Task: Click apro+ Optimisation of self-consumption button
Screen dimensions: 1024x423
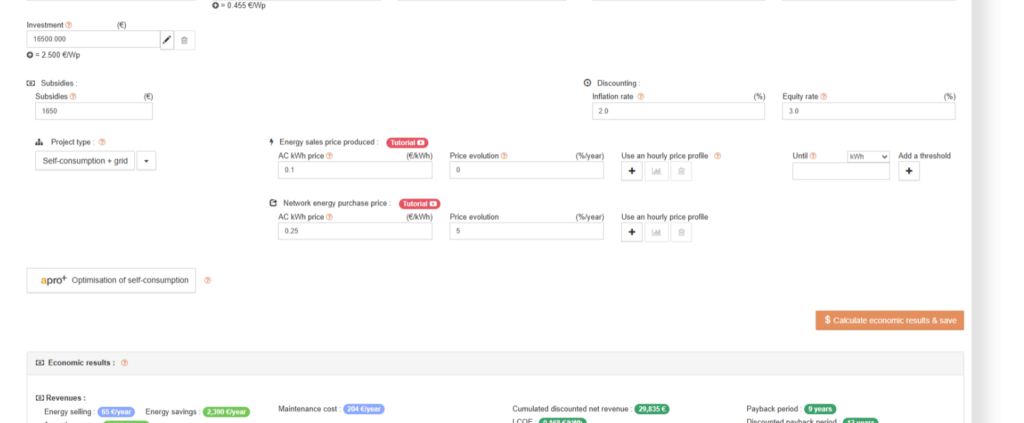Action: [x=111, y=280]
